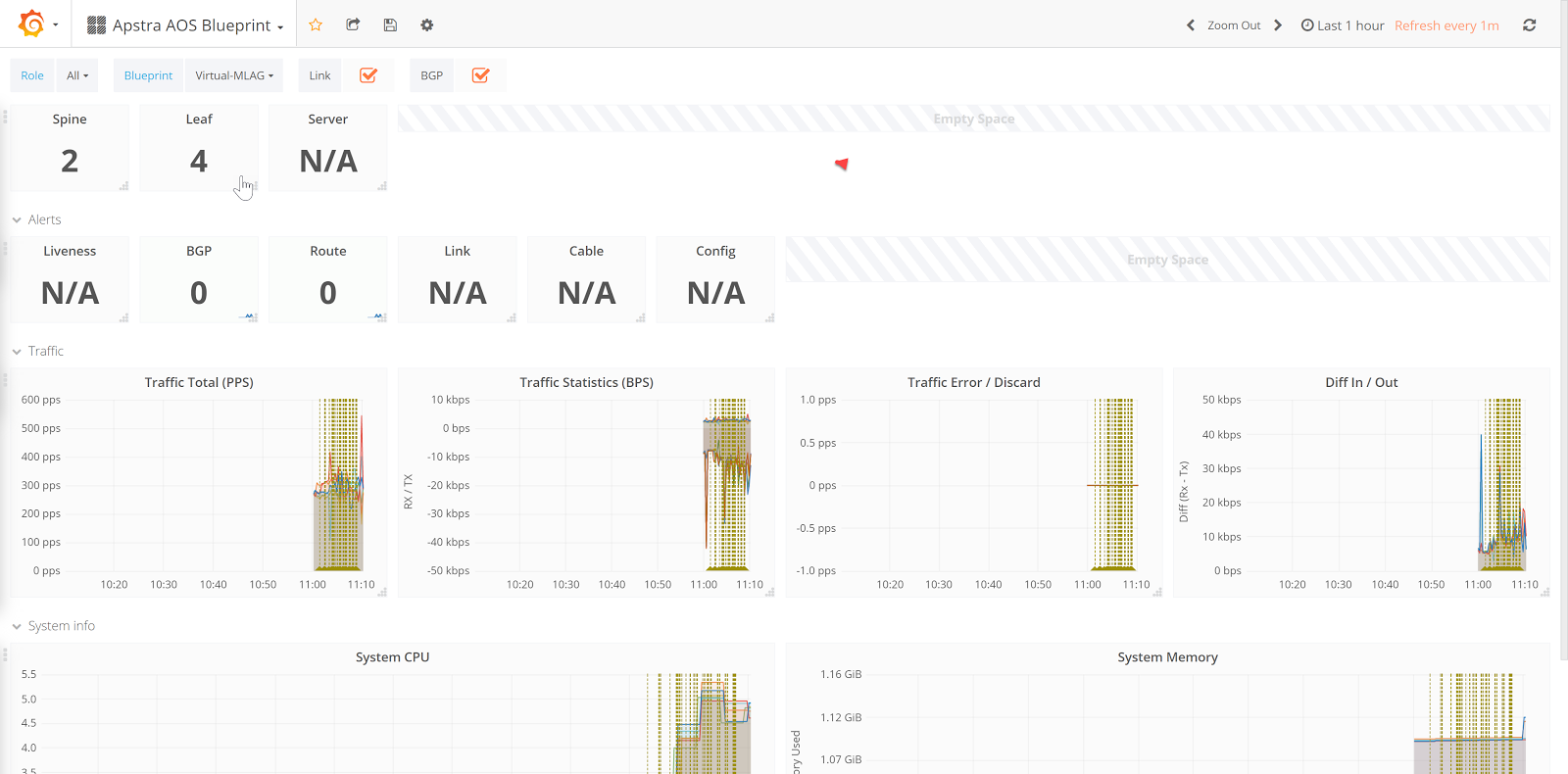Save the dashboard with disk icon
This screenshot has width=1568, height=774.
click(x=390, y=24)
